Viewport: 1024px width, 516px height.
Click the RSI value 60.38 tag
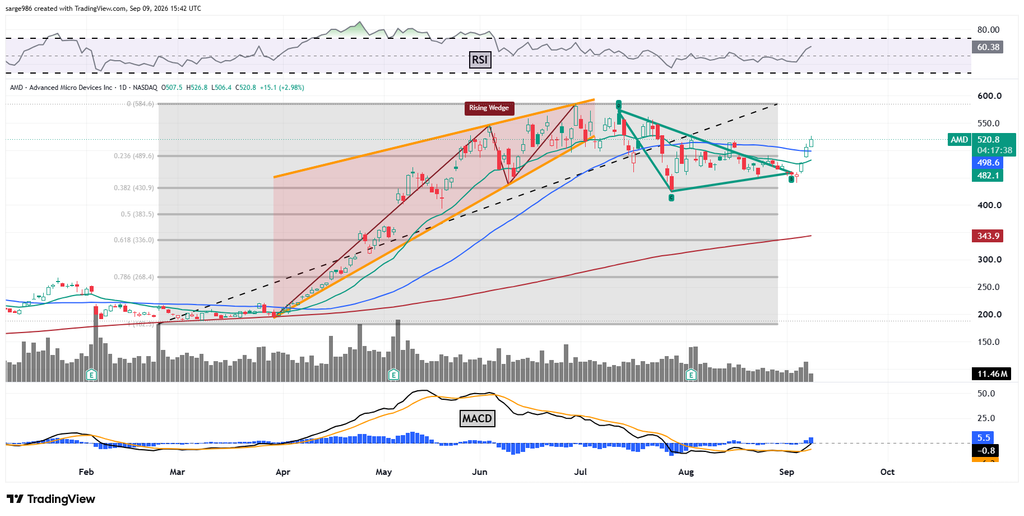click(984, 47)
